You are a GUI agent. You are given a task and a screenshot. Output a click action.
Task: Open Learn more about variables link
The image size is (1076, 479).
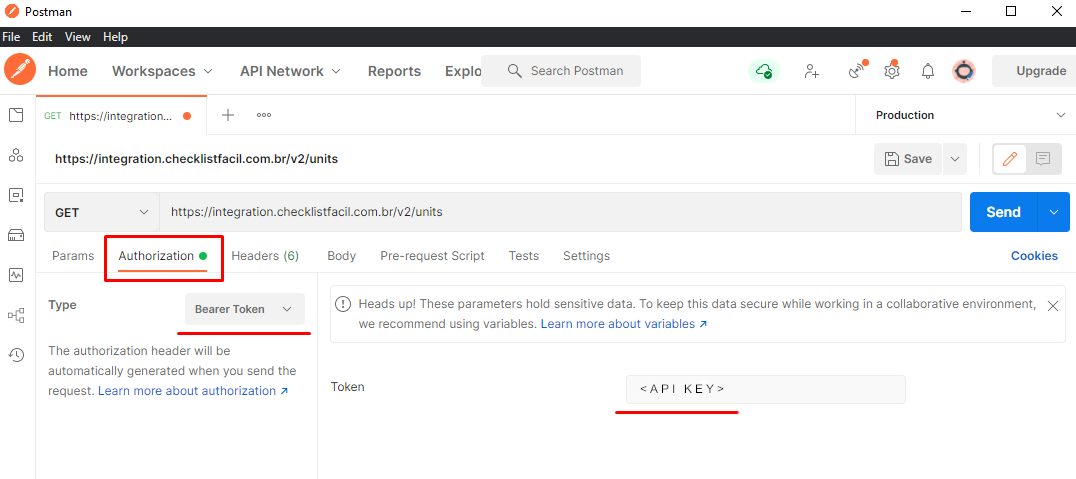tap(624, 324)
